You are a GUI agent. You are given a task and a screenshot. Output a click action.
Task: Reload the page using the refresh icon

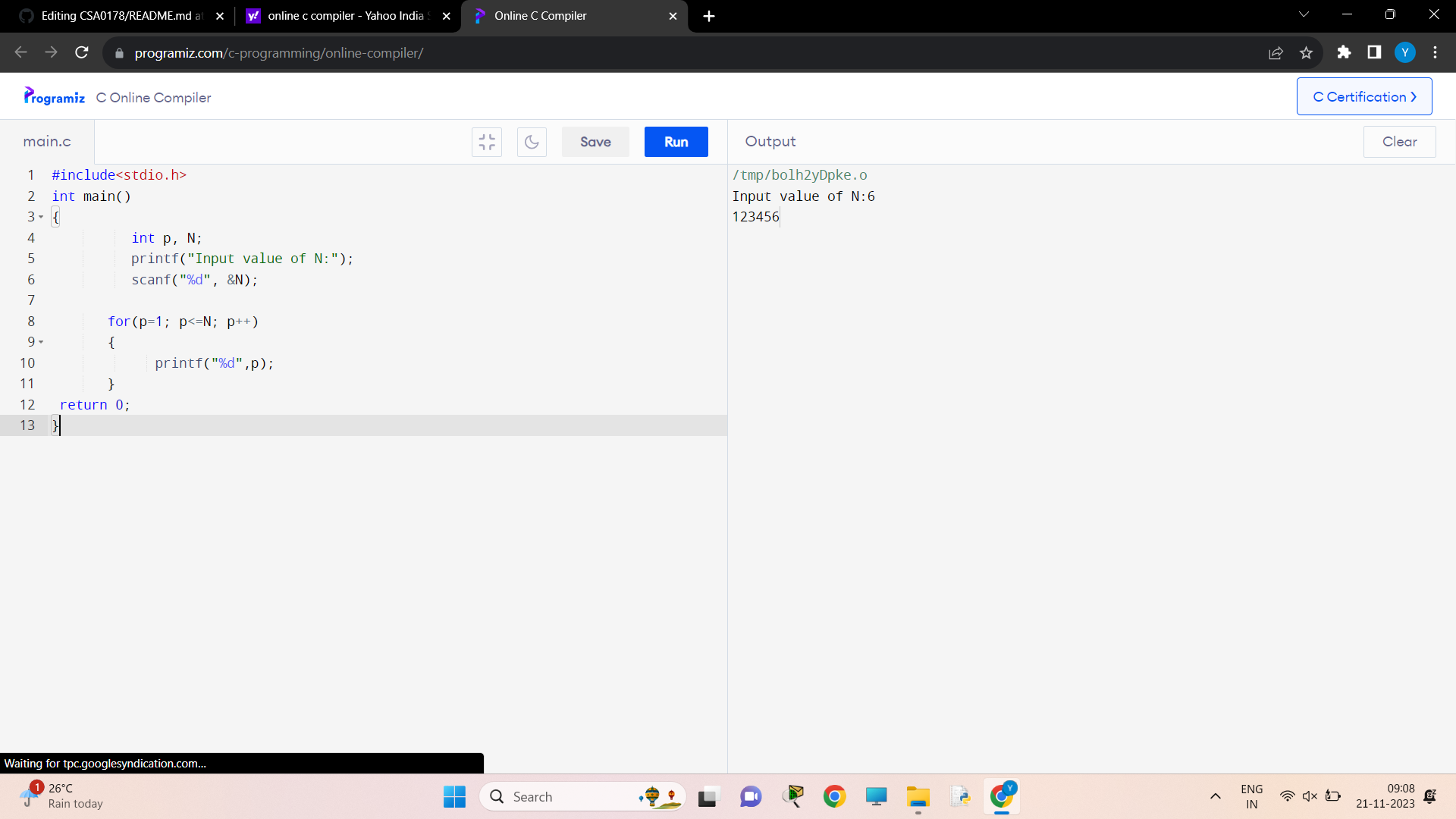point(82,52)
